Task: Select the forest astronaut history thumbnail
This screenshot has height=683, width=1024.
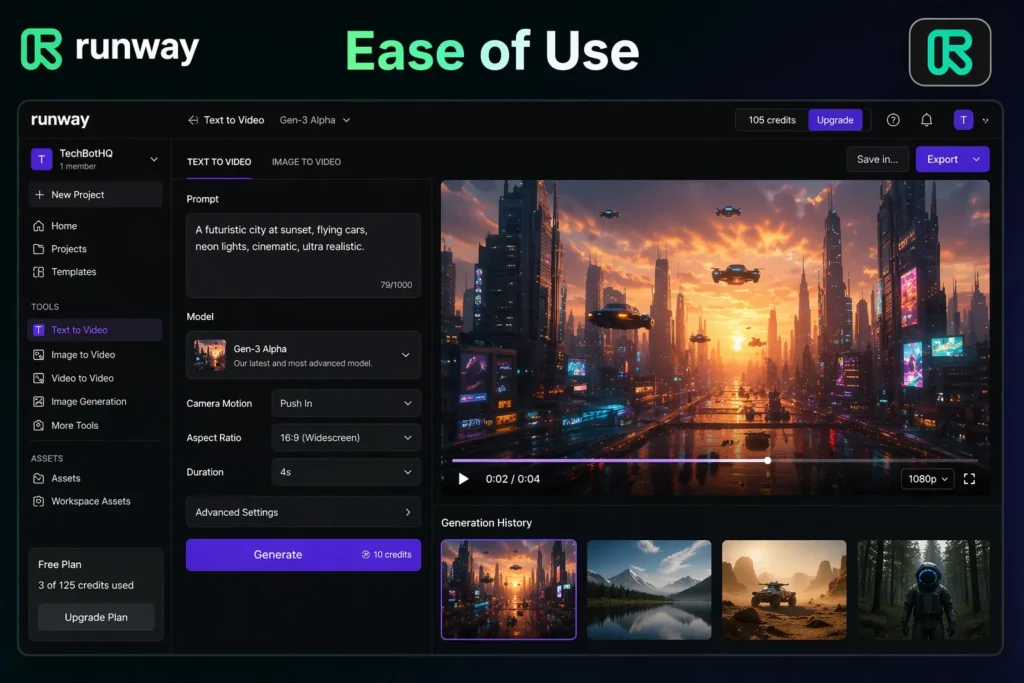Action: (x=923, y=589)
